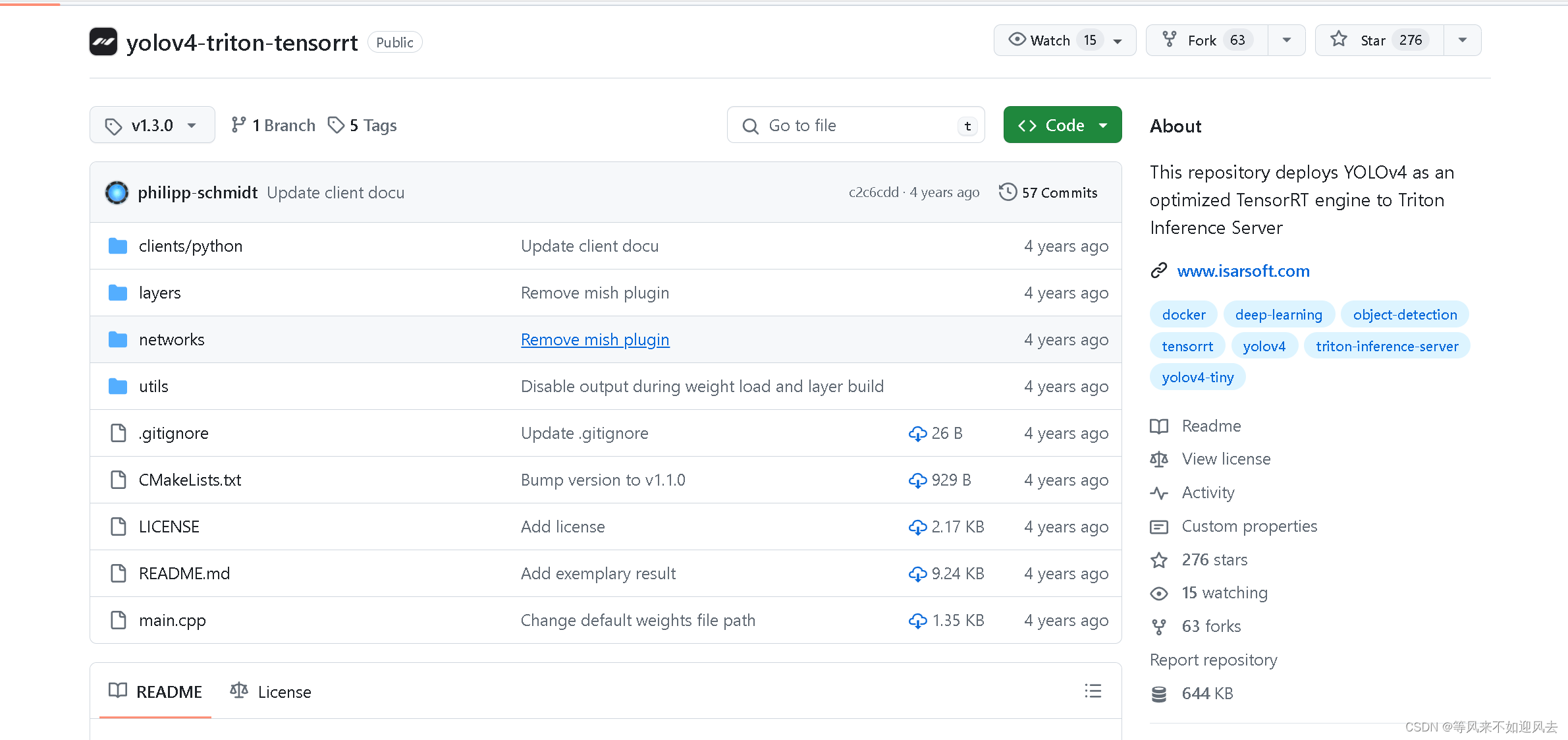Click the README outline list icon
The height and width of the screenshot is (740, 1568).
point(1093,691)
